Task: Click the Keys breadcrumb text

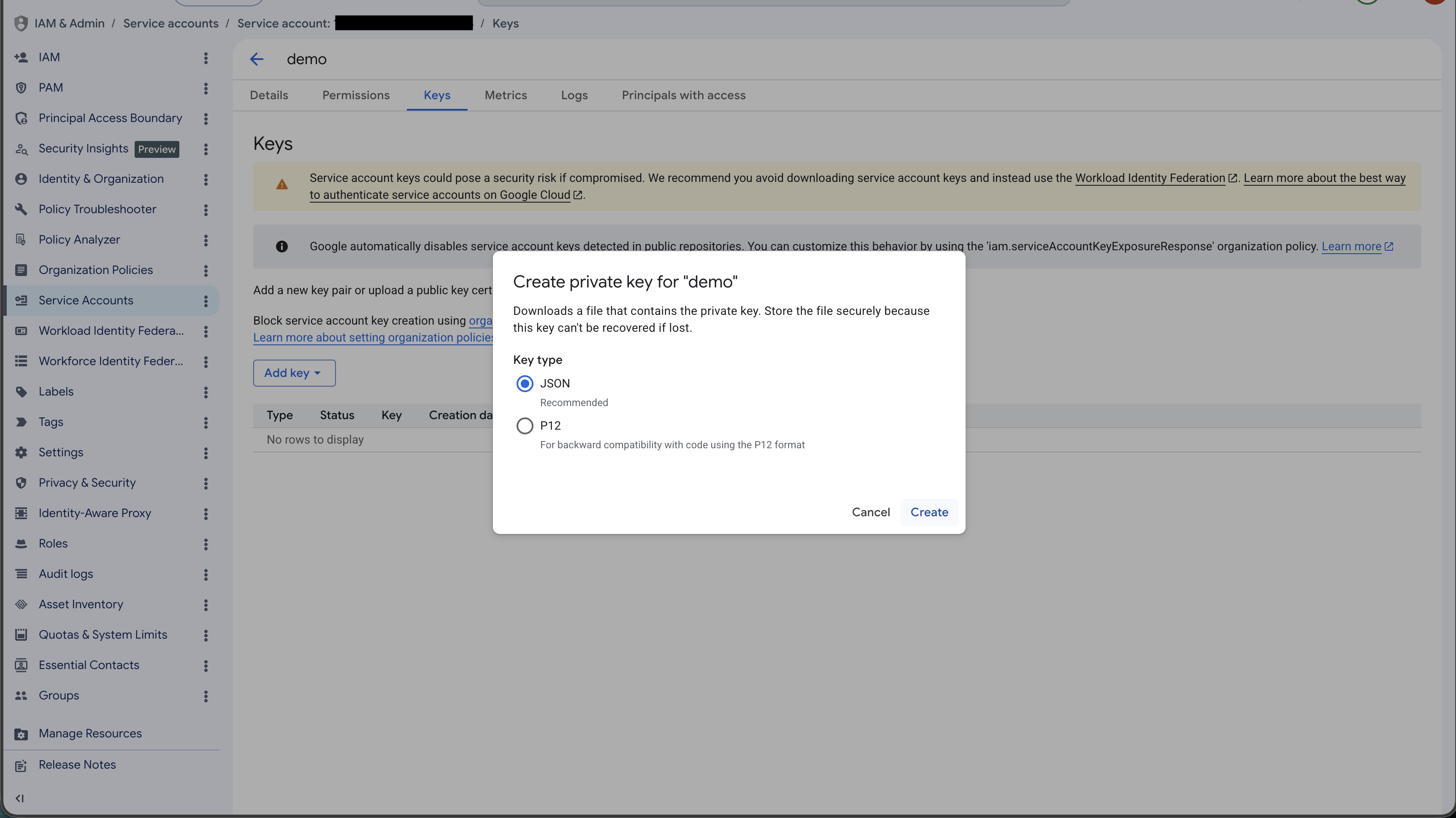Action: click(x=505, y=23)
